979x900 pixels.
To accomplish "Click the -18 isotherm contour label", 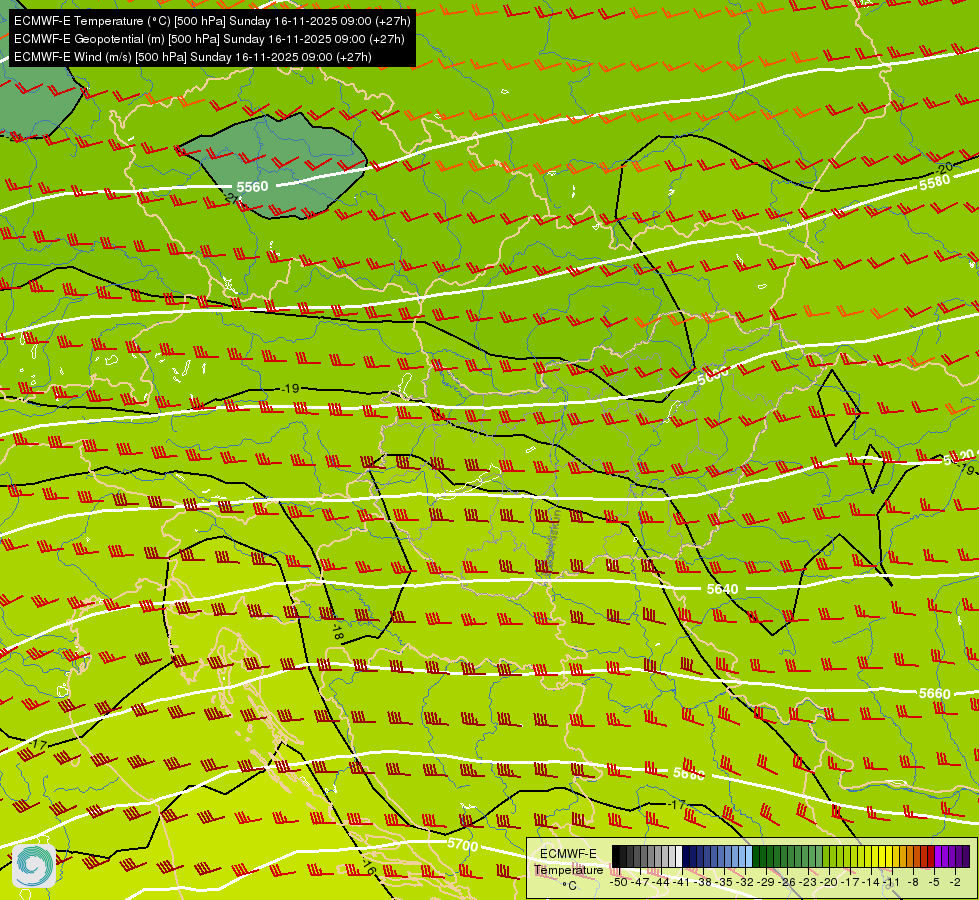I will (337, 633).
